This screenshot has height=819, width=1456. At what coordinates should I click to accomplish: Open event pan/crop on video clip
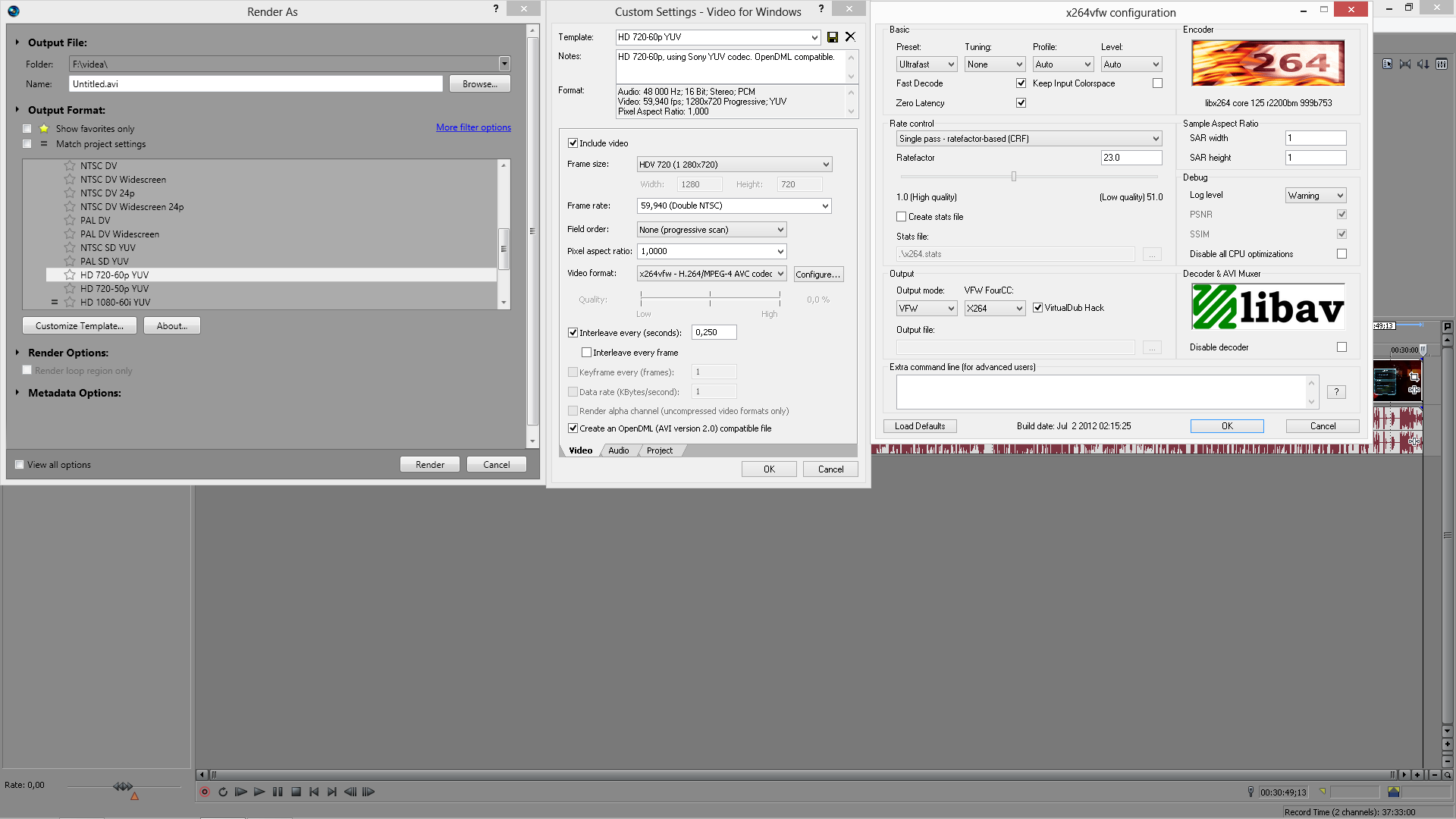1414,377
